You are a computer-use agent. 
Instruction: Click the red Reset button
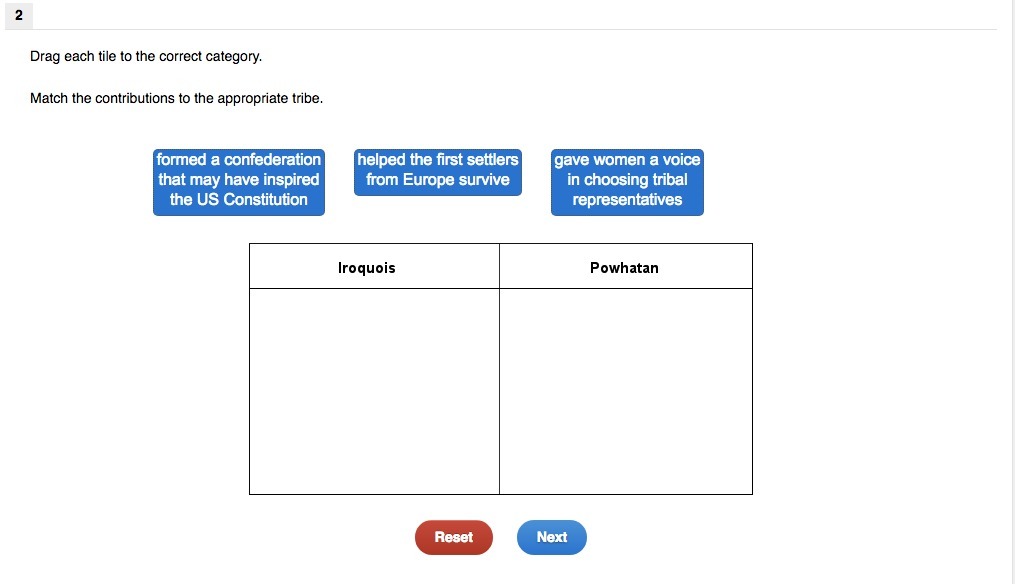453,537
